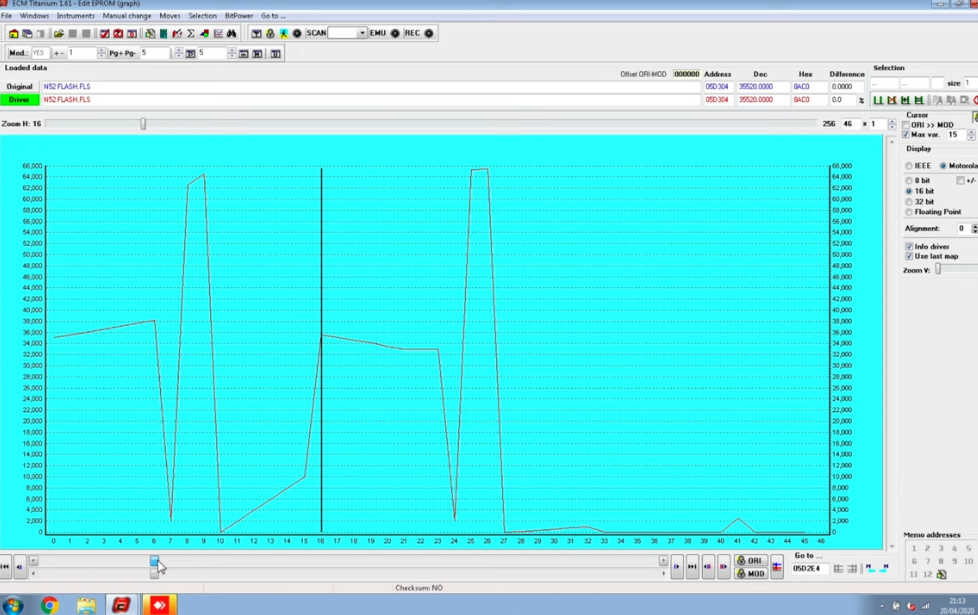Select the 8 bit display option
The height and width of the screenshot is (615, 978).
(909, 180)
